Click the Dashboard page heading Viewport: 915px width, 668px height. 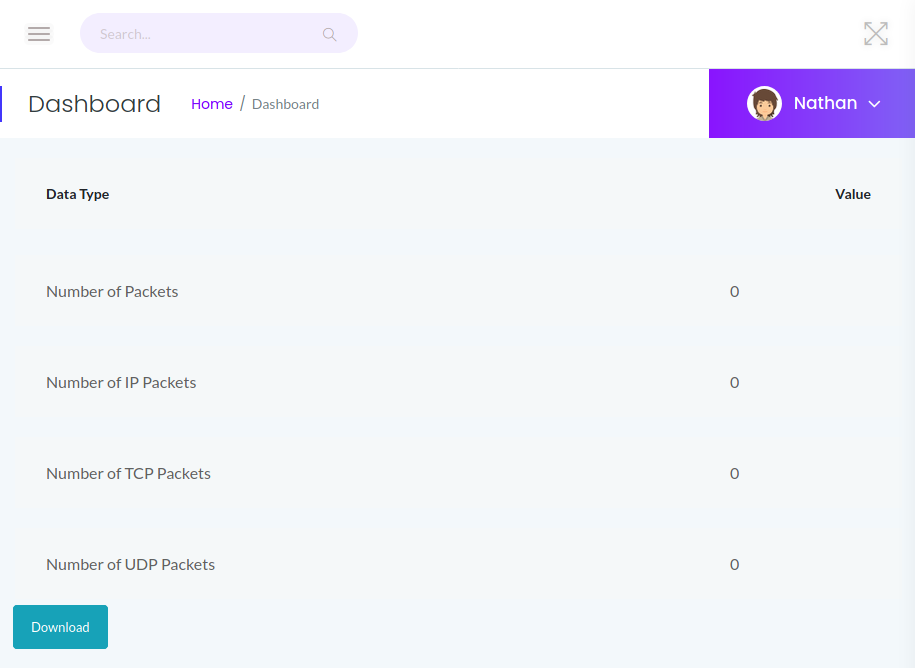pos(94,104)
